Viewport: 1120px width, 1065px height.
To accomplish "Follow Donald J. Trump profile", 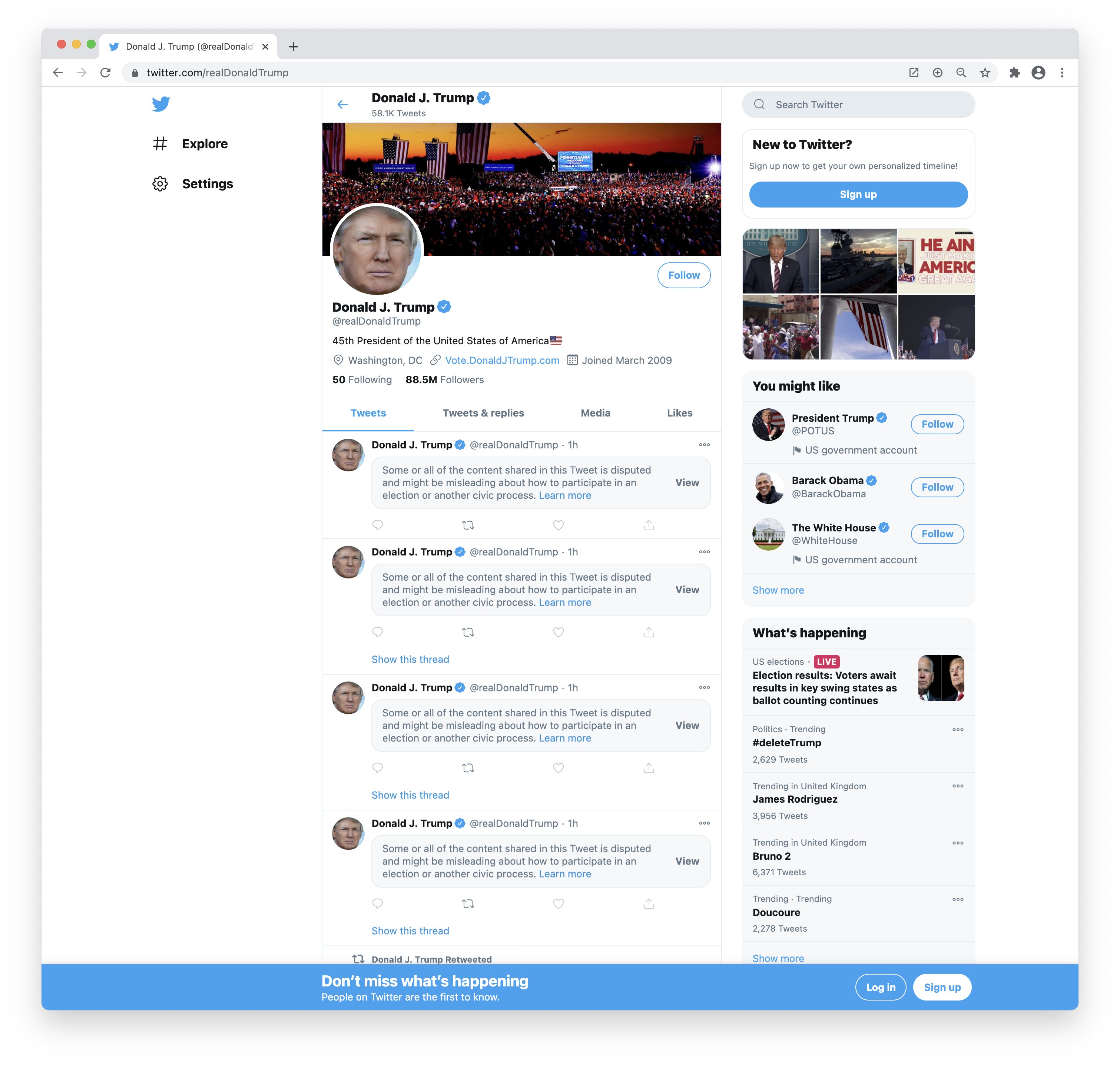I will 683,275.
